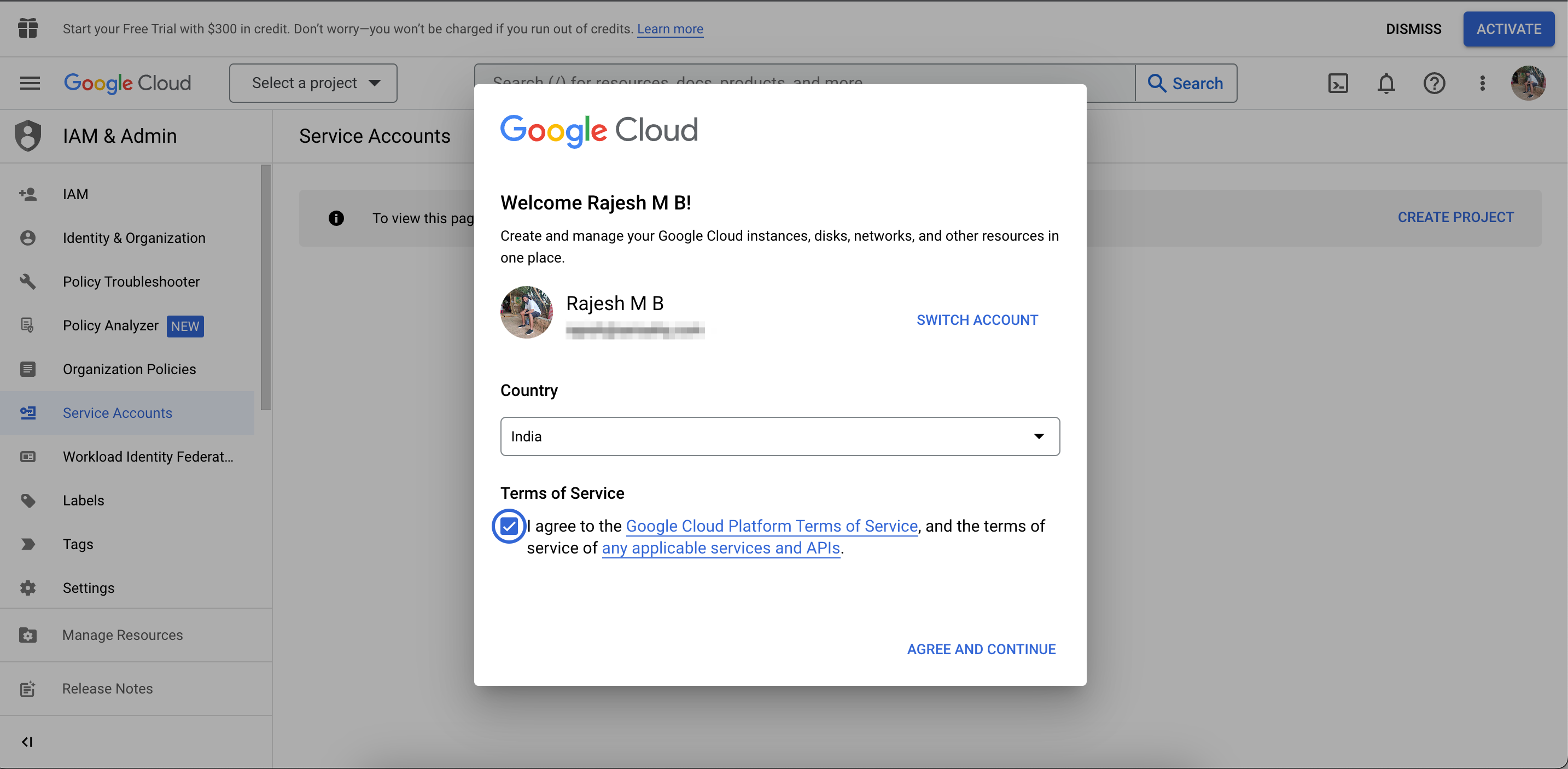
Task: Open the Select a project dropdown
Action: click(x=313, y=84)
